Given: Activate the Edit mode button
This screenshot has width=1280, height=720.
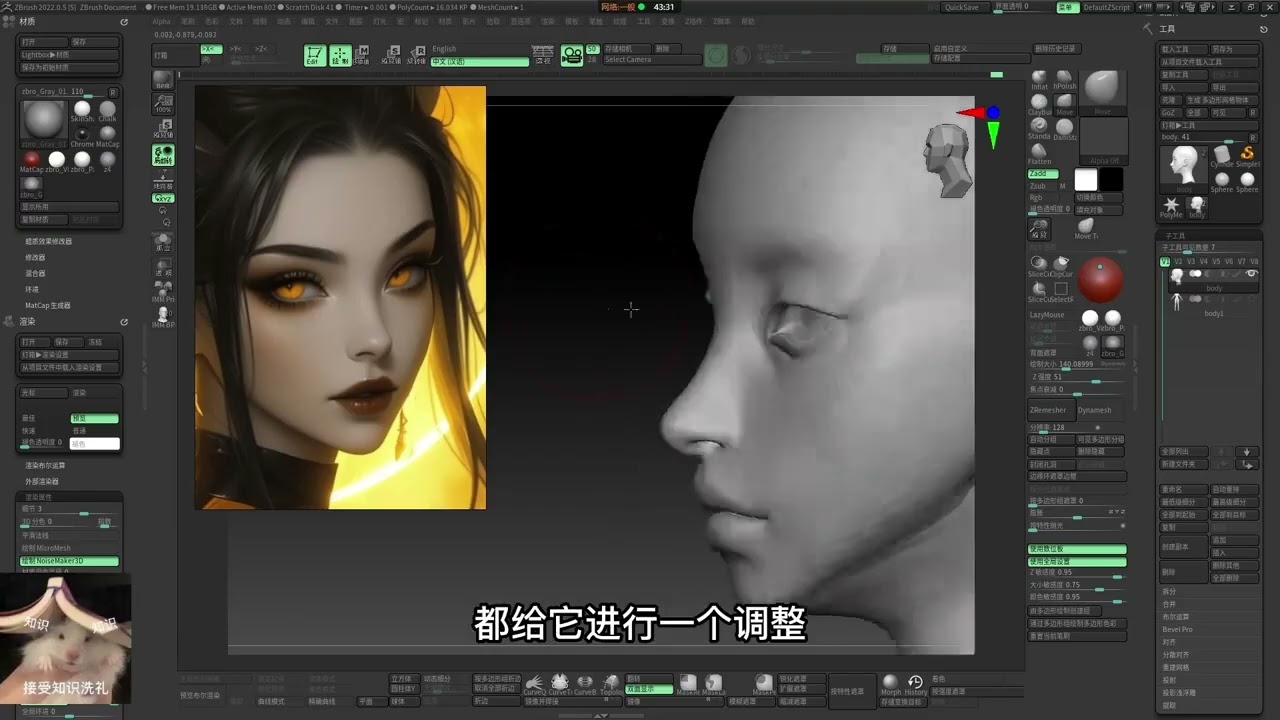Looking at the screenshot, I should coord(314,56).
